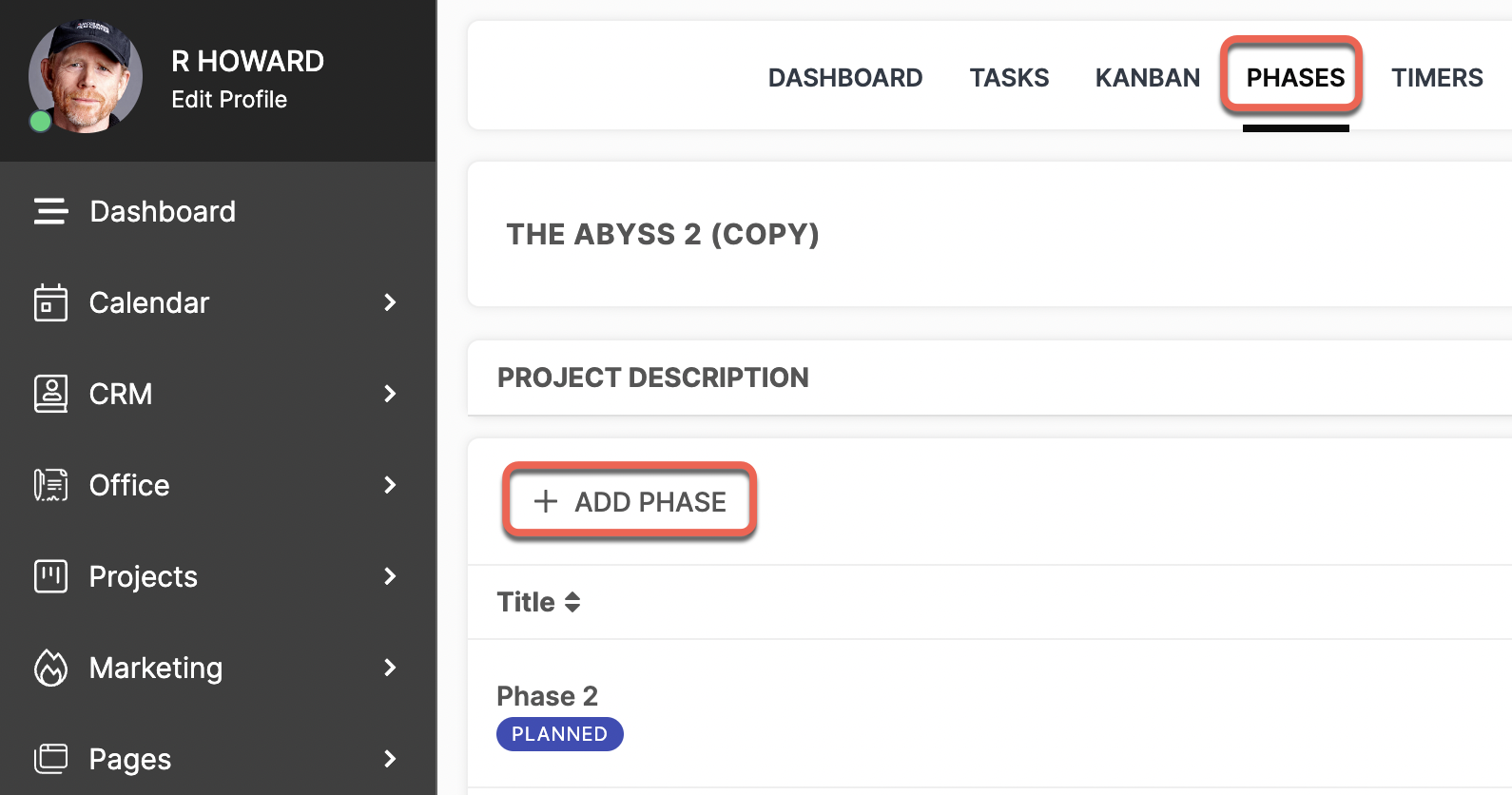
Task: Click the Dashboard hamburger icon in sidebar
Action: pos(50,211)
